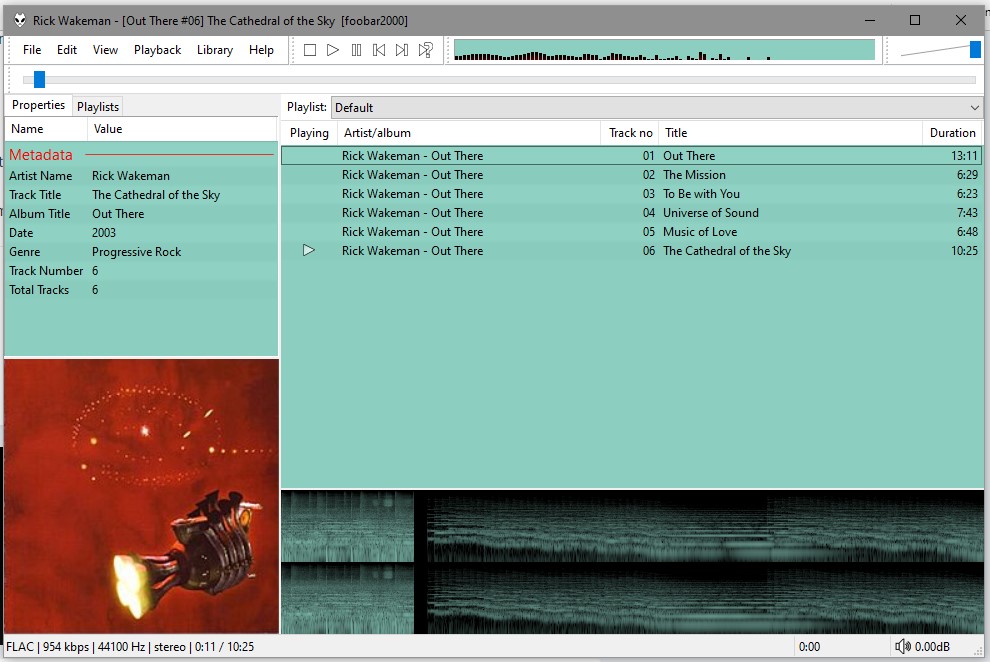Open the Playback menu
The image size is (990, 662).
pyautogui.click(x=157, y=50)
